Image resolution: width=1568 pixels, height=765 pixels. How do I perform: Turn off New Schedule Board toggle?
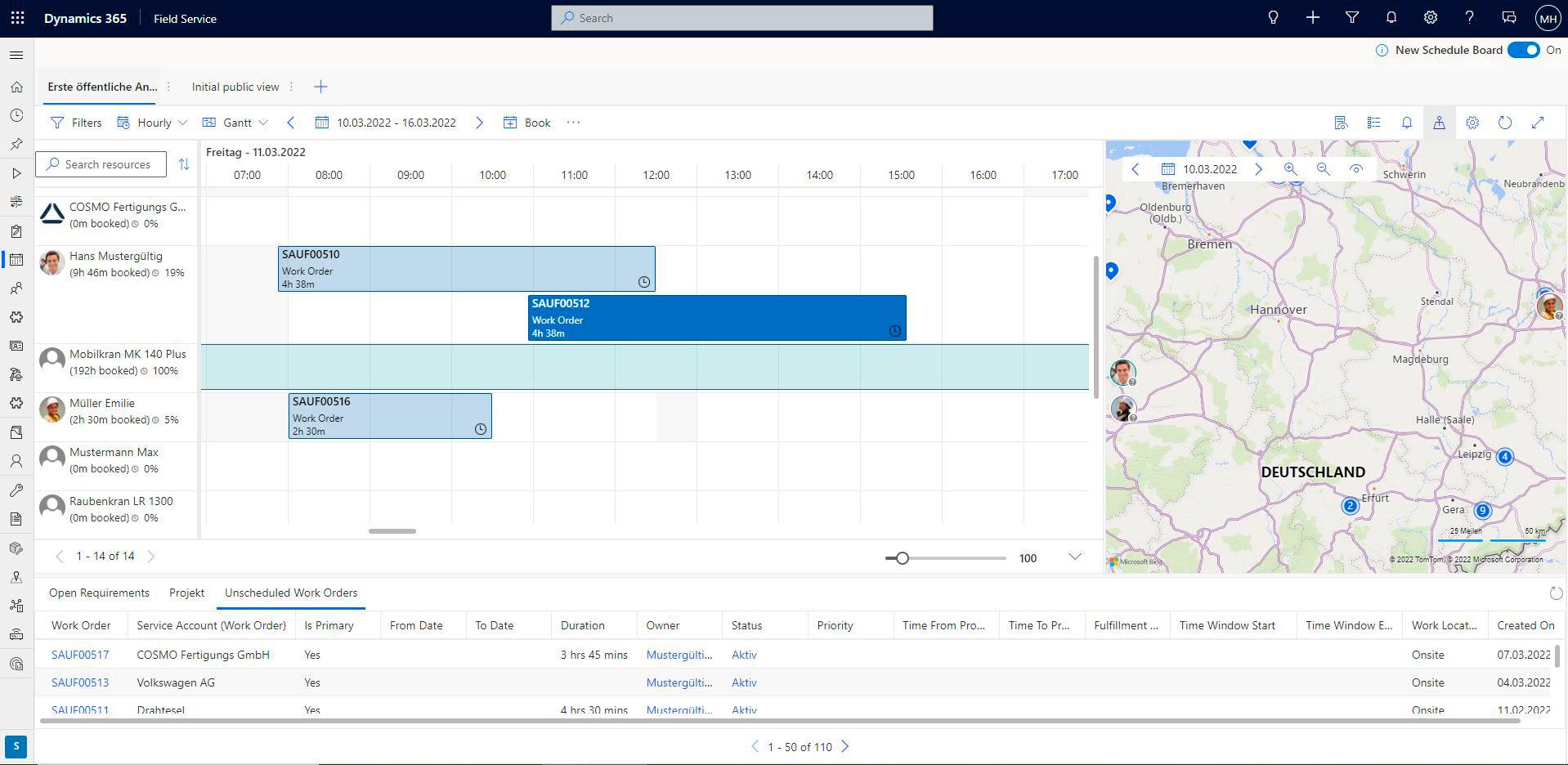pyautogui.click(x=1524, y=50)
